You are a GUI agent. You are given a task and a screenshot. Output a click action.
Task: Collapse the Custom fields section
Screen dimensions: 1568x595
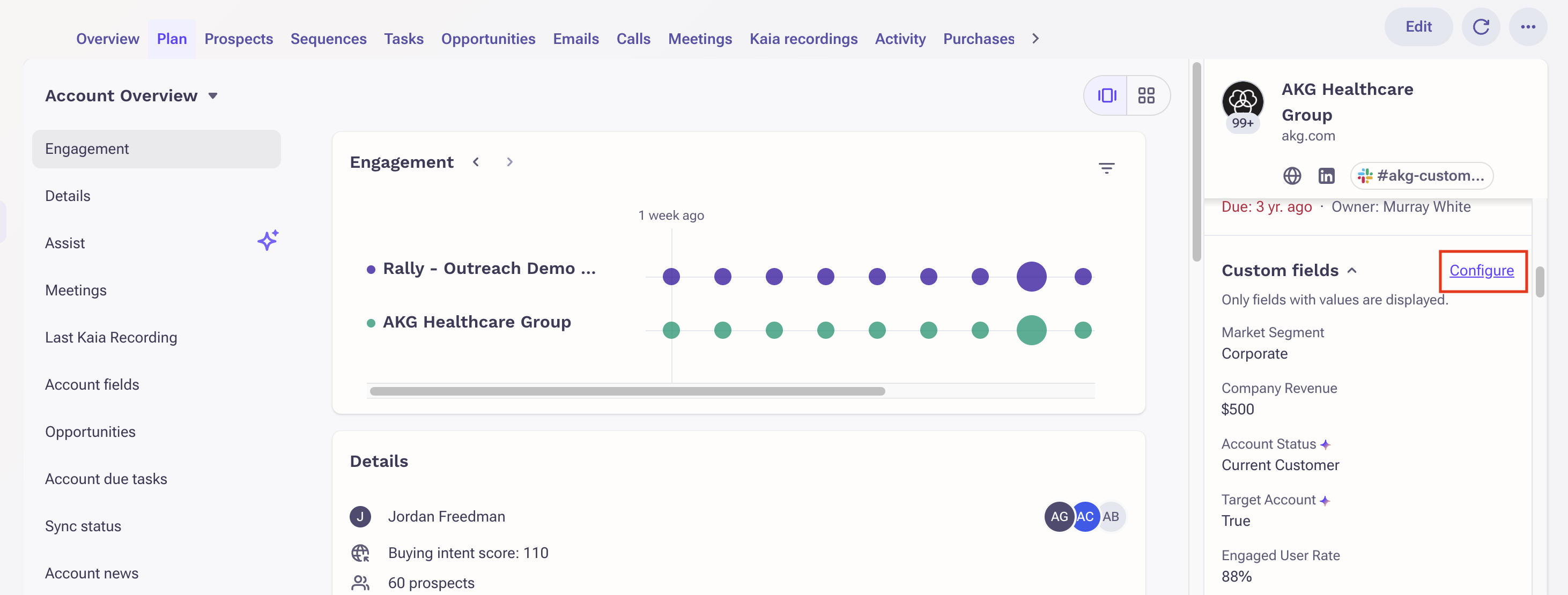[x=1352, y=271]
